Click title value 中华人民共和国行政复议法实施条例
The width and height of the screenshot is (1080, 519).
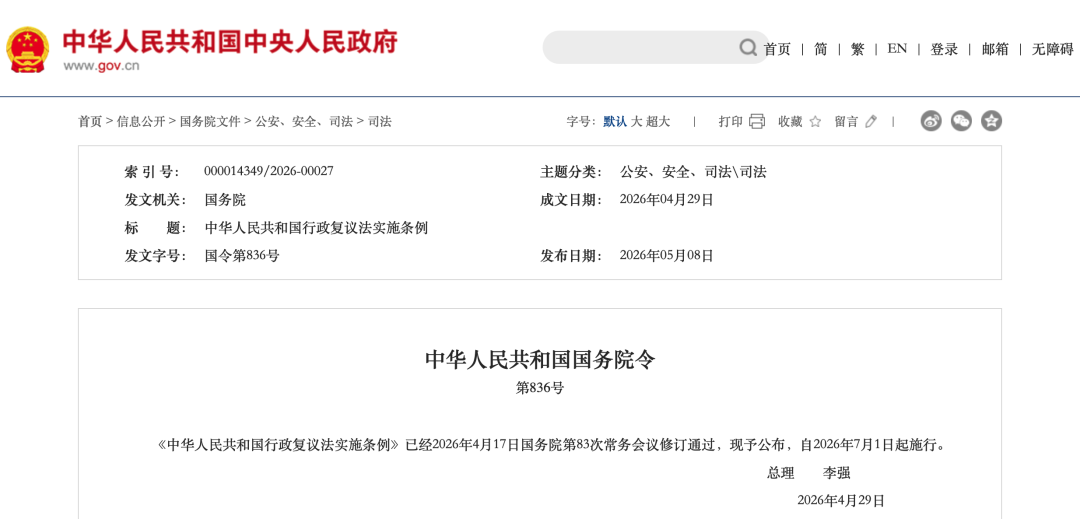316,228
